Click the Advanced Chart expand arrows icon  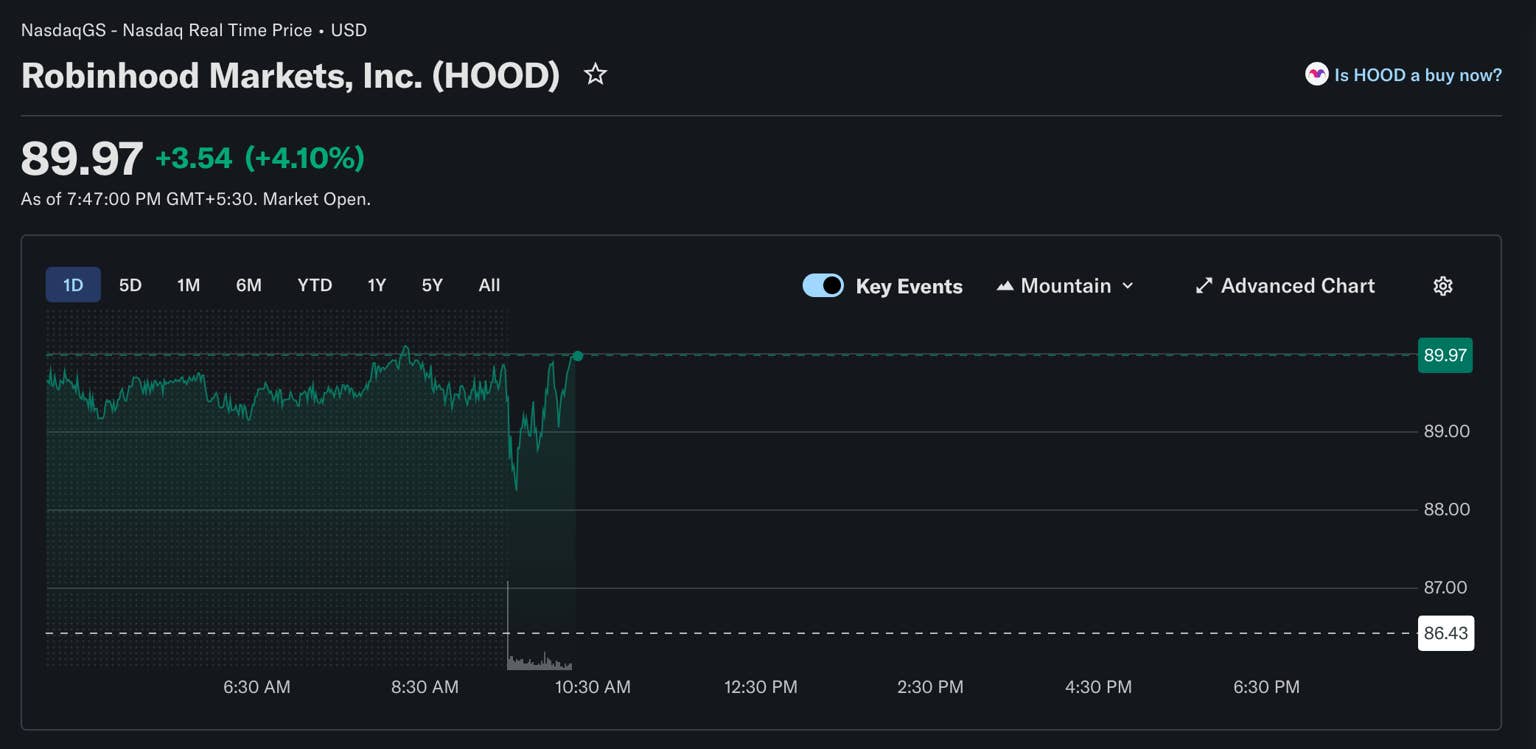(1204, 286)
